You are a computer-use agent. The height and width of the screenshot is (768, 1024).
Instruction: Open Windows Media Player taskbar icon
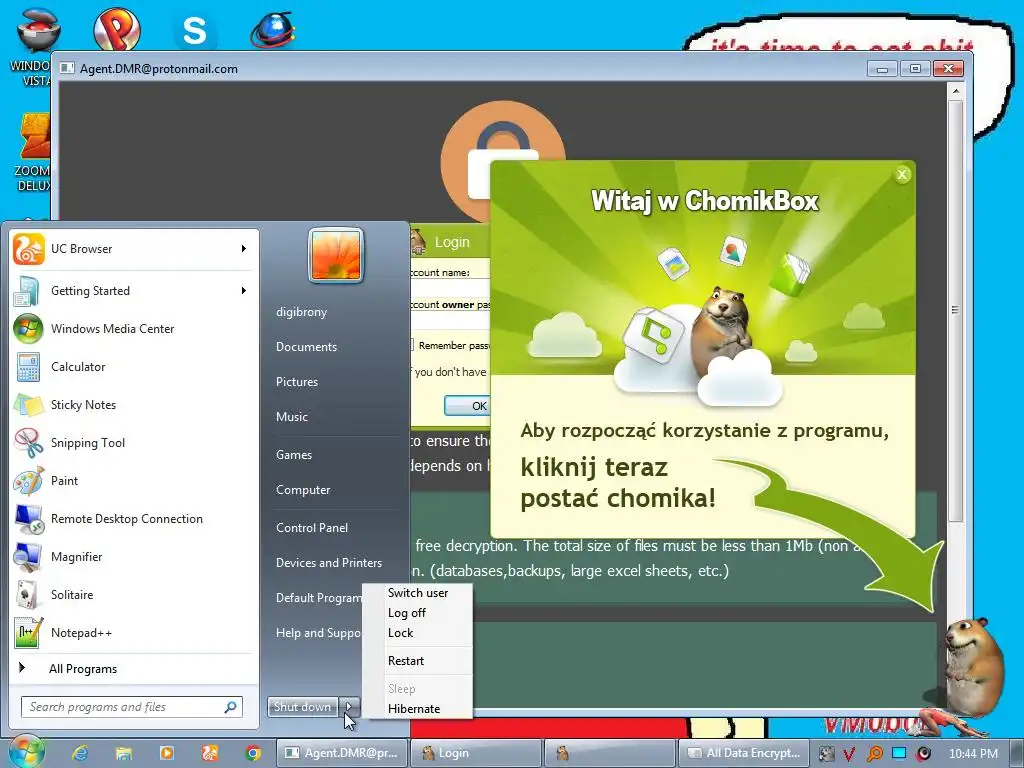coord(167,753)
